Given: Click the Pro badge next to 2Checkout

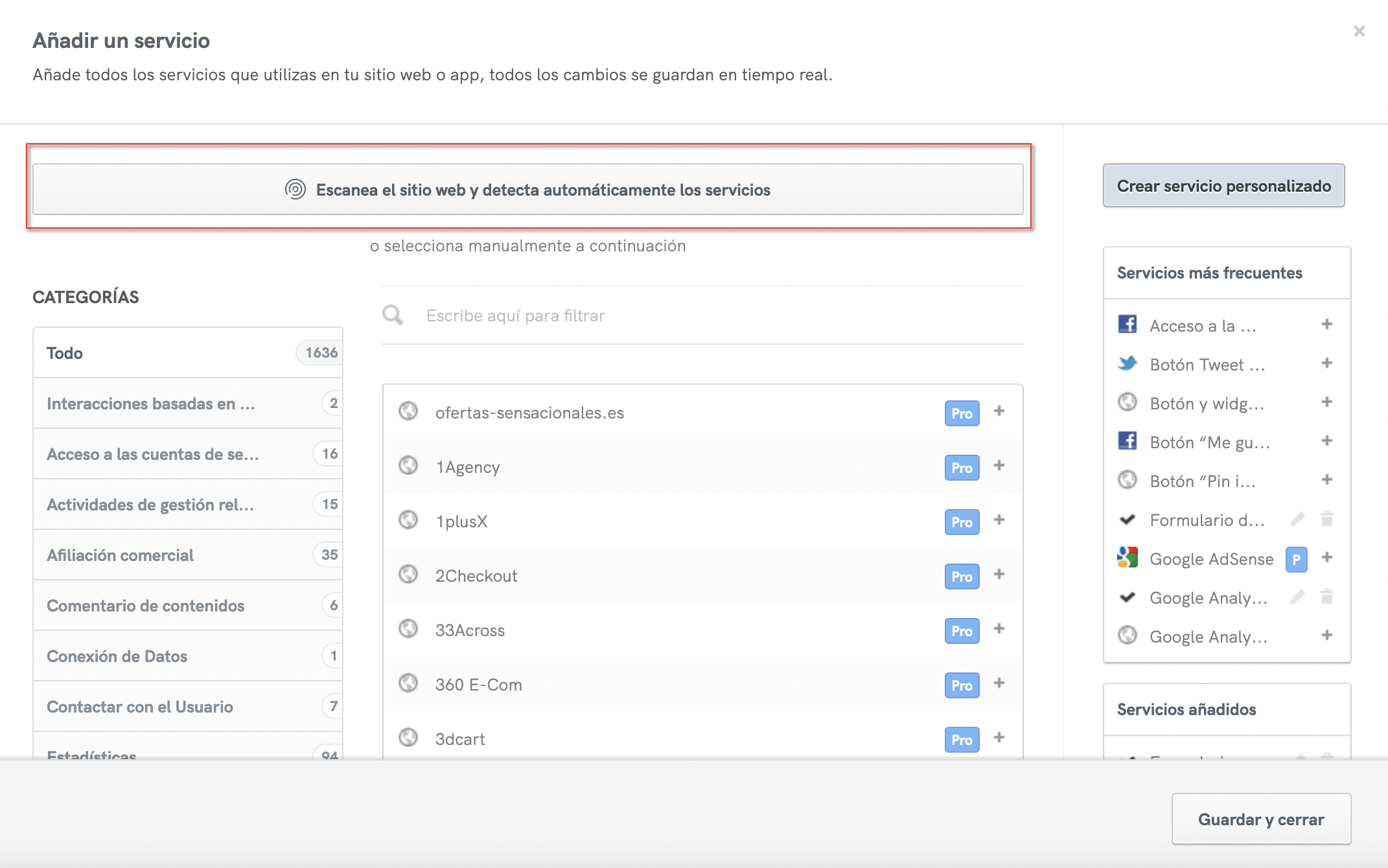Looking at the screenshot, I should pyautogui.click(x=962, y=577).
